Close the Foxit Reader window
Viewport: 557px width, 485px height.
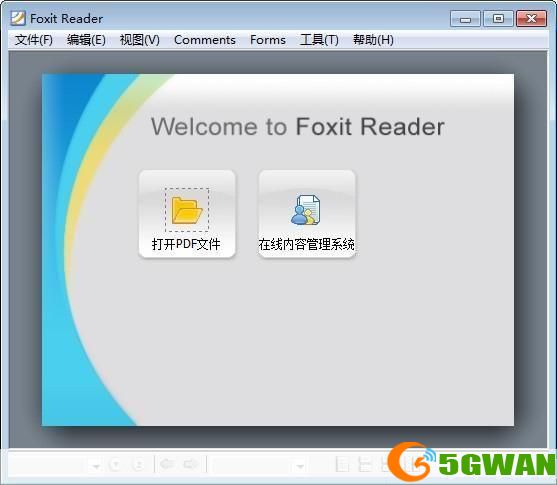pos(531,18)
